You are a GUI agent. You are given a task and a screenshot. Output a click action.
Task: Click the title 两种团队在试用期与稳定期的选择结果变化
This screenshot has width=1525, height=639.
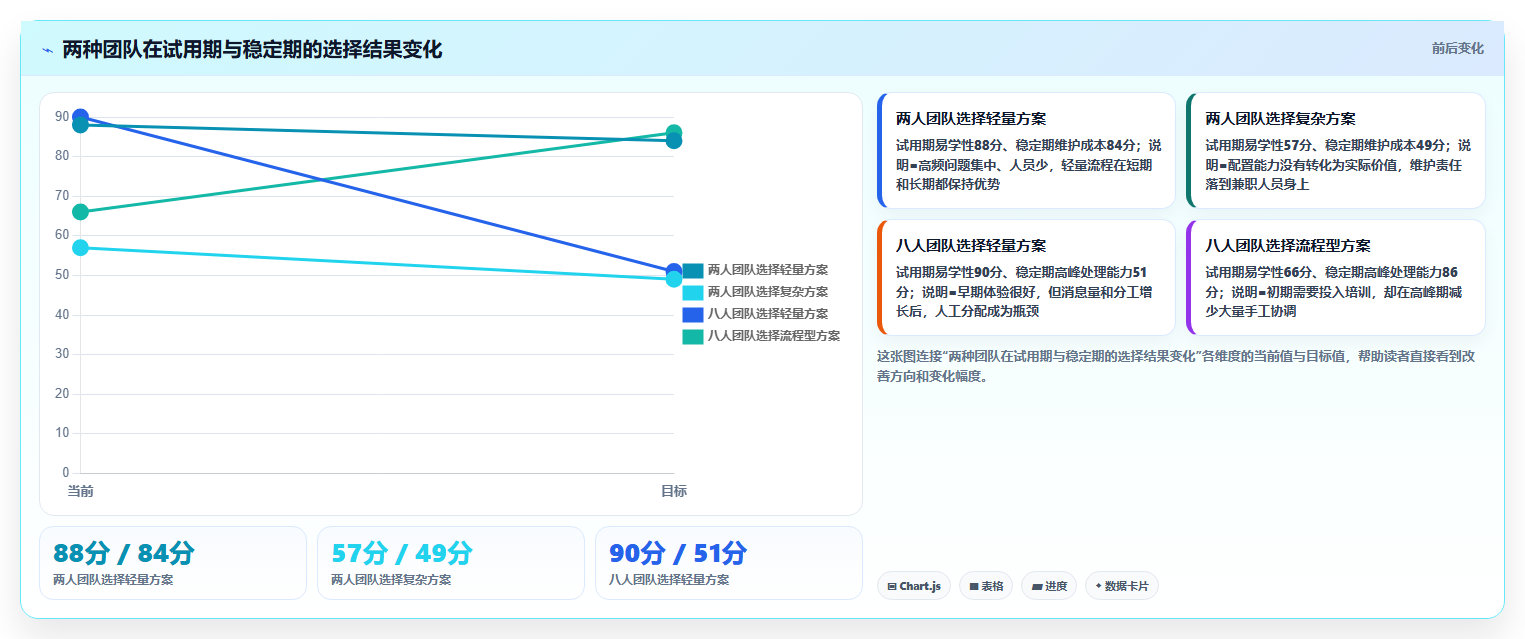coord(252,50)
